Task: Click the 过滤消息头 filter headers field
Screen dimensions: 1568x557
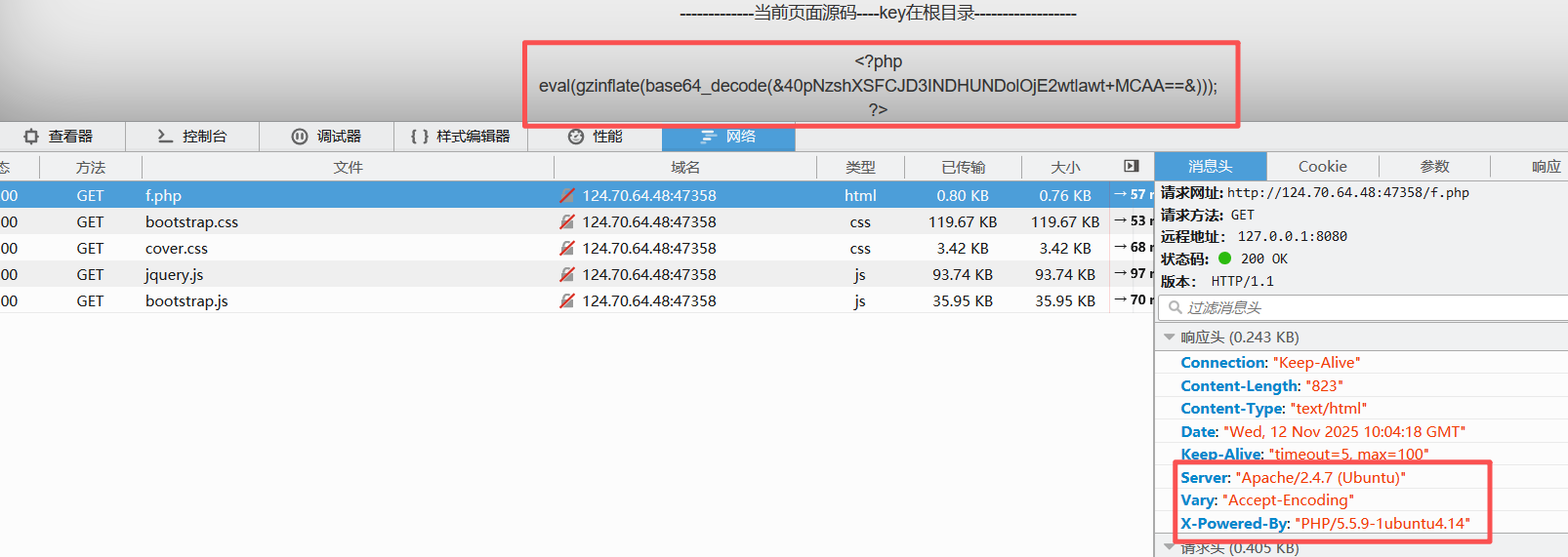Action: click(x=1367, y=308)
